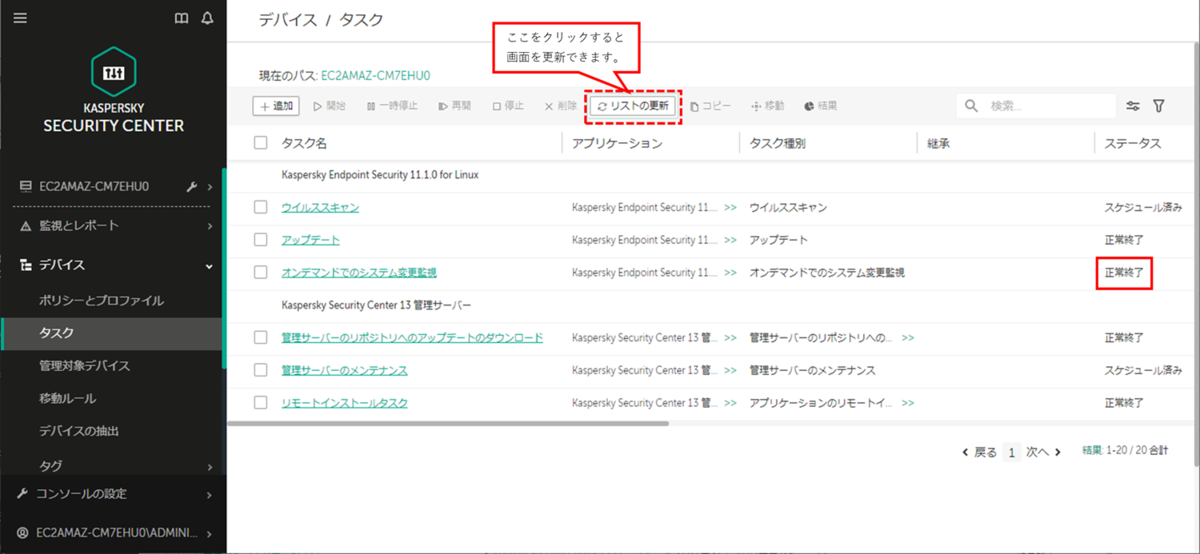The image size is (1200, 554).
Task: Click スケジュール済み status of ウイルススキャン
Action: (1143, 208)
